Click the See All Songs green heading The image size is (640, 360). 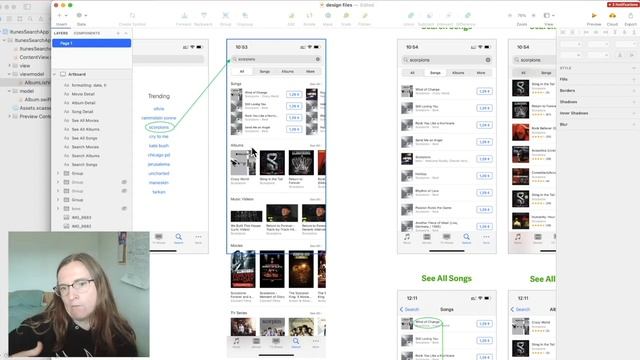[x=446, y=278]
